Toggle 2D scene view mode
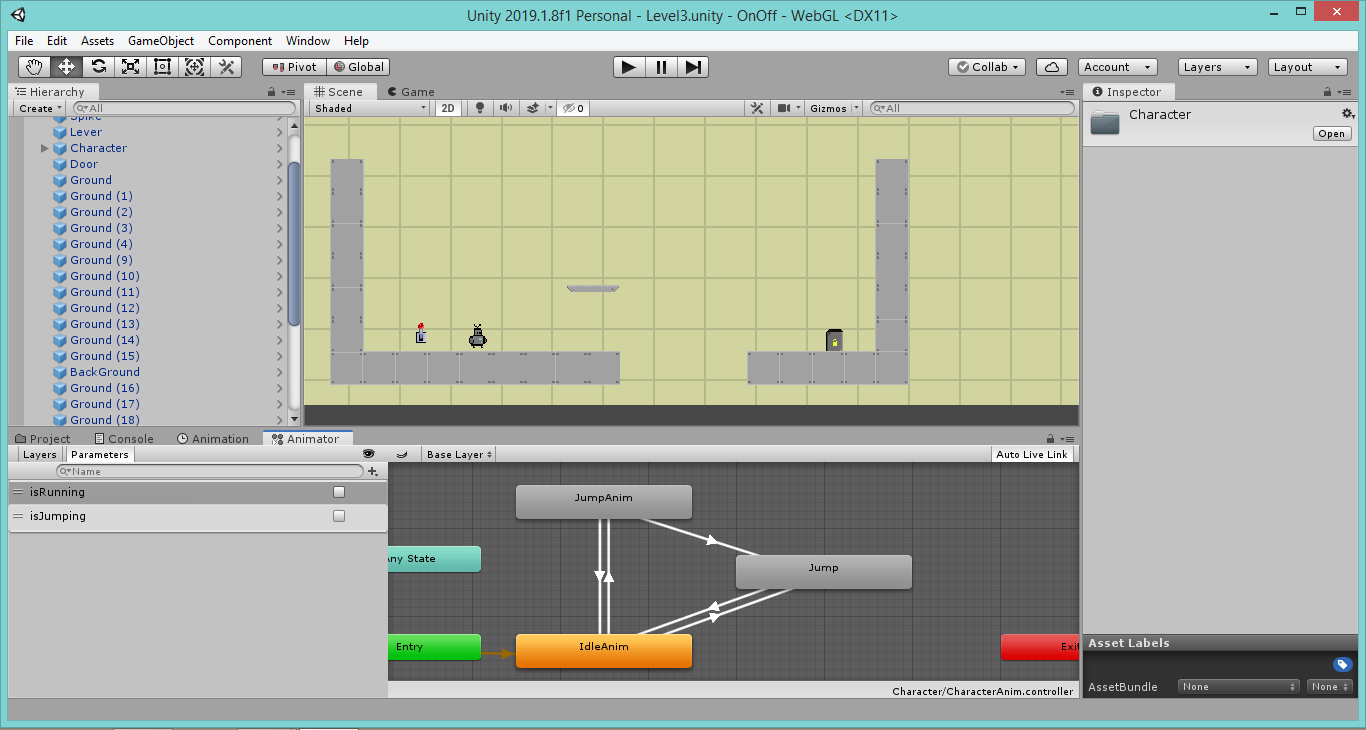 [x=449, y=108]
